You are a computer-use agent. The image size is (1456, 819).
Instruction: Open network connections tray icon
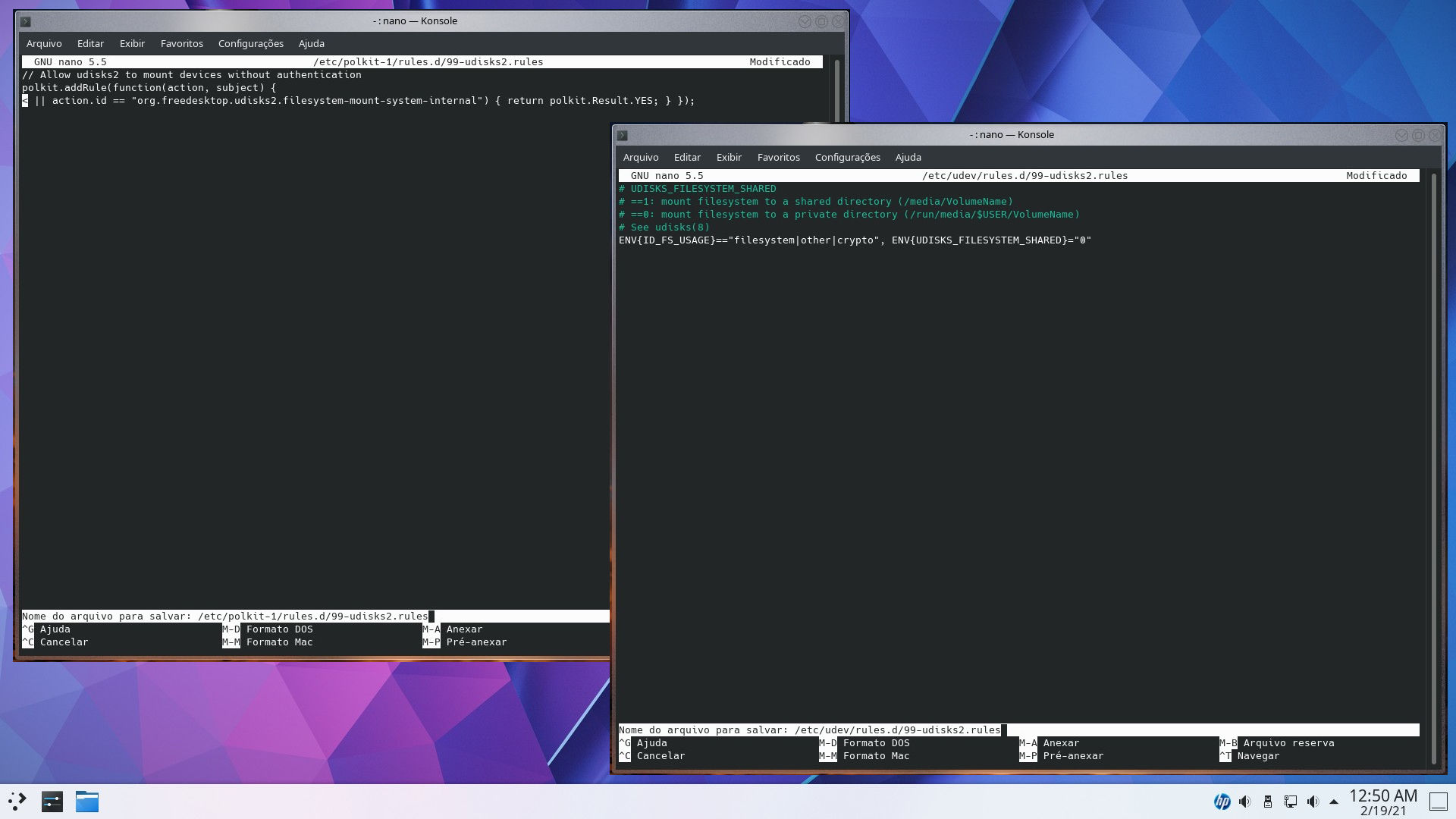(1290, 802)
